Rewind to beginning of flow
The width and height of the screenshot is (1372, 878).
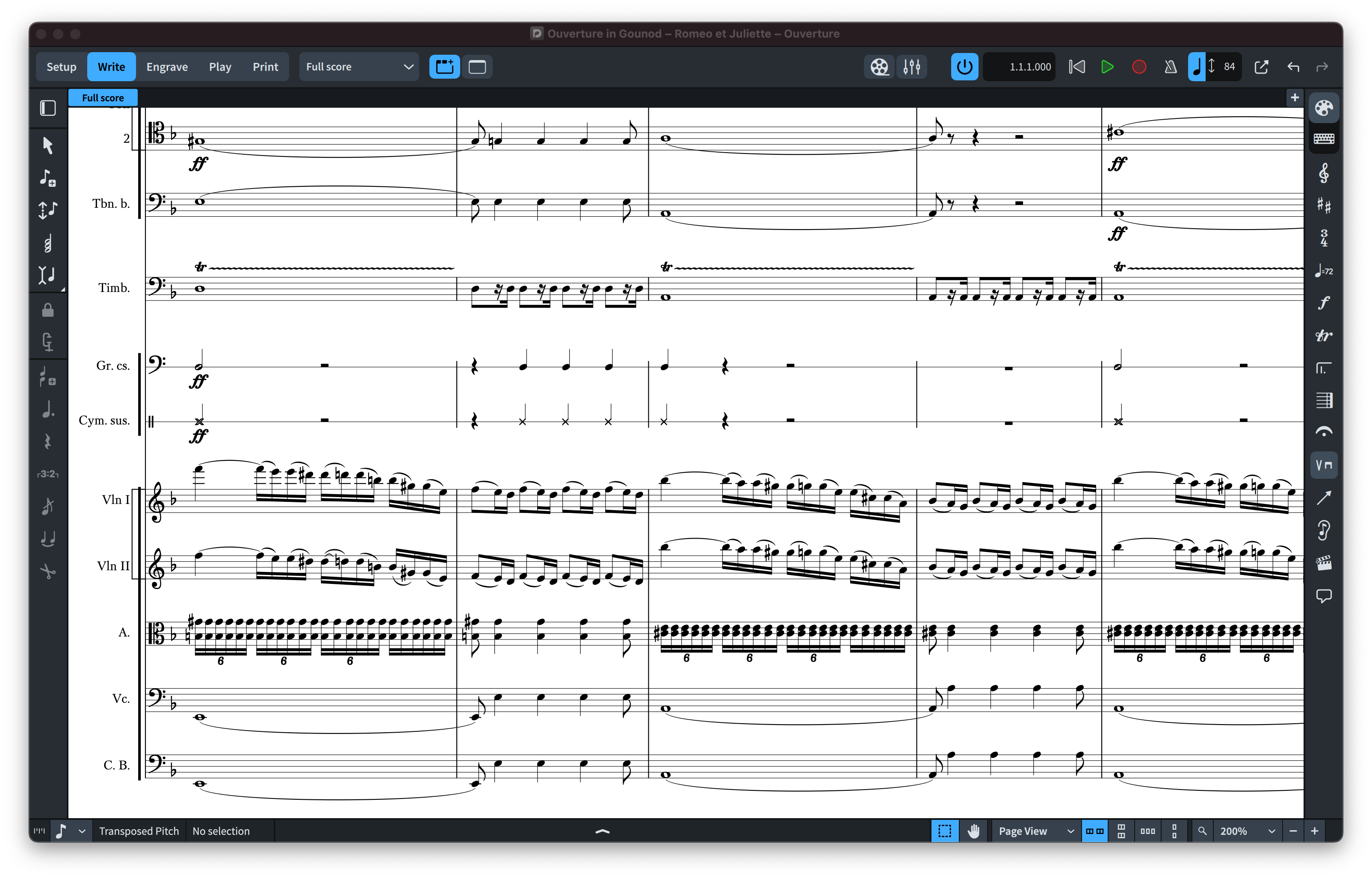point(1076,67)
